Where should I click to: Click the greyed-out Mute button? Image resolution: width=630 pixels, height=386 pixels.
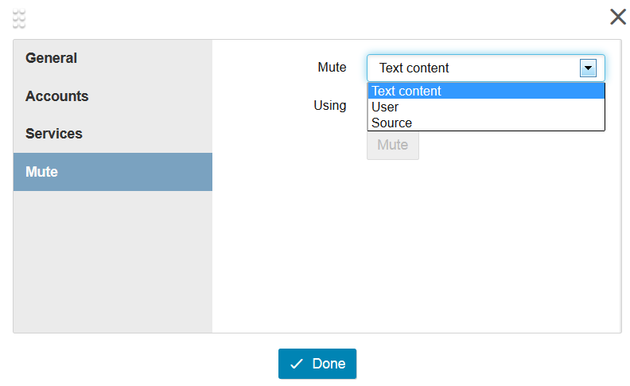pyautogui.click(x=393, y=145)
